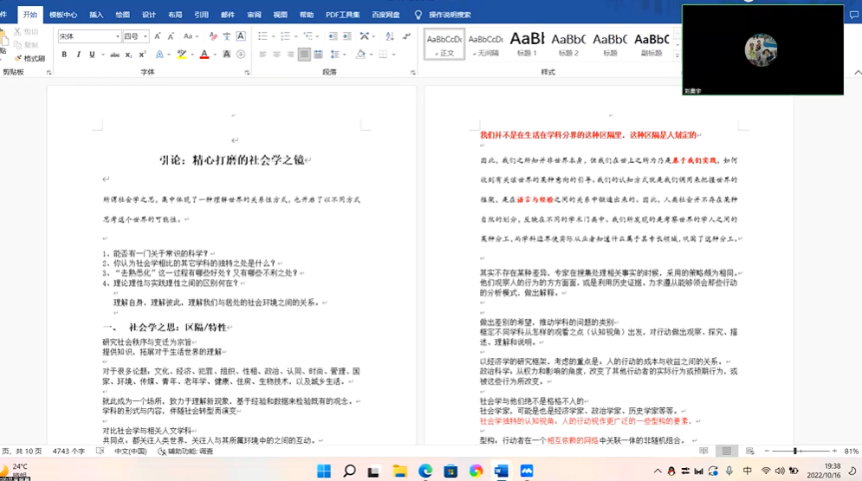Image resolution: width=862 pixels, height=481 pixels.
Task: Sort the selected paragraphs
Action: pyautogui.click(x=390, y=36)
